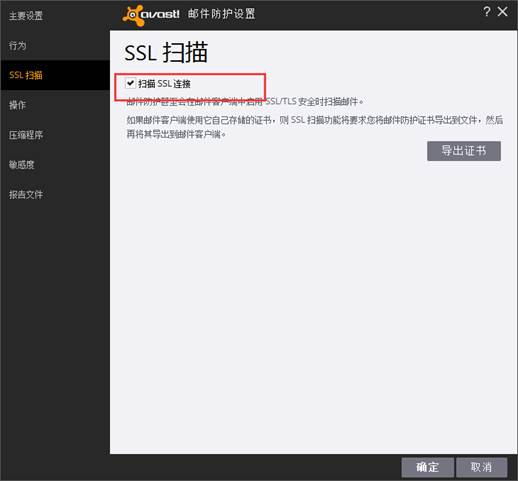Click the 邮件防护设置 title text
518x481 pixels.
pos(221,14)
